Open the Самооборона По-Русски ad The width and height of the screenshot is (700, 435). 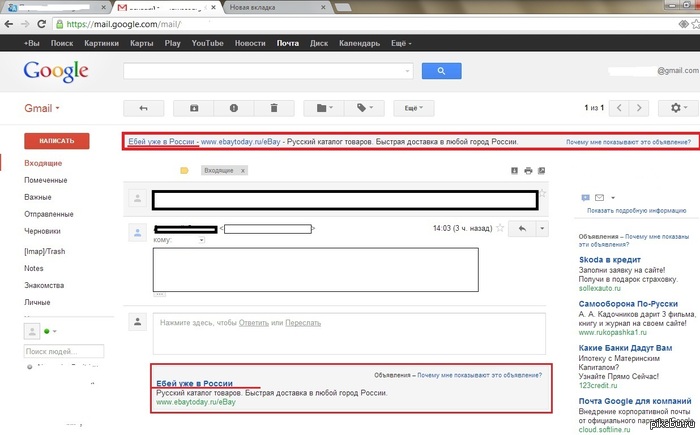coord(628,304)
